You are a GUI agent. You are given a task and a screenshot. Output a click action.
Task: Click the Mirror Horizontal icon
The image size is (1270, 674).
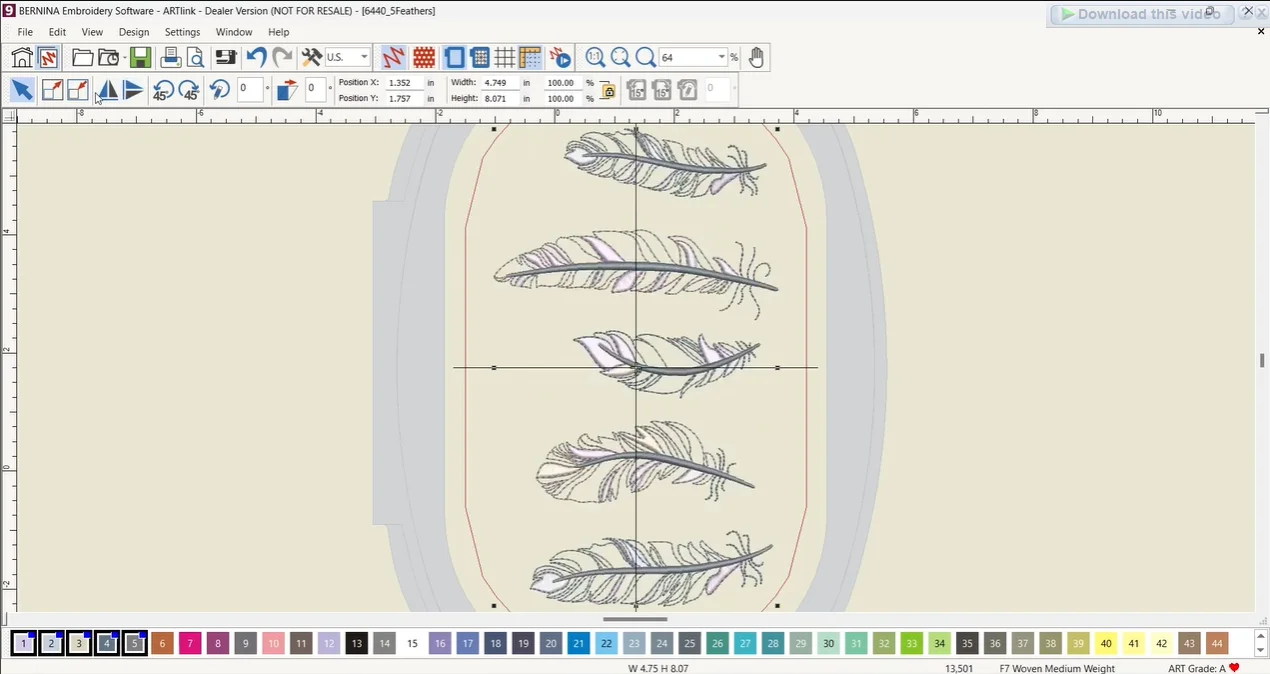pyautogui.click(x=108, y=90)
